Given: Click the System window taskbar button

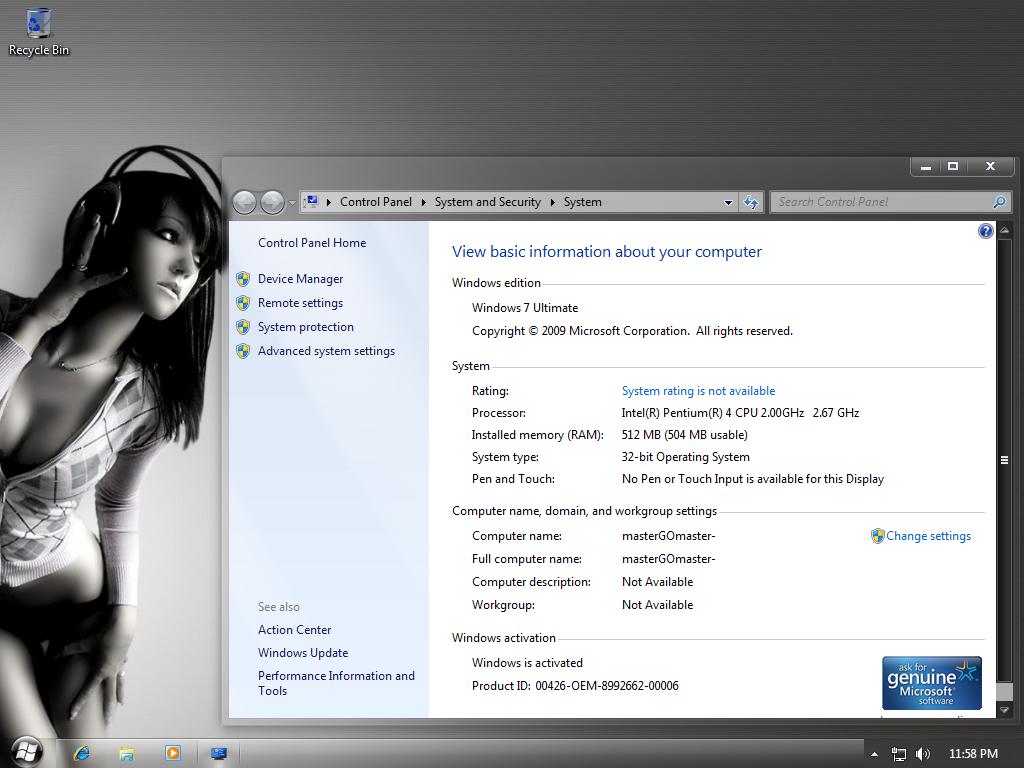Looking at the screenshot, I should [x=219, y=754].
